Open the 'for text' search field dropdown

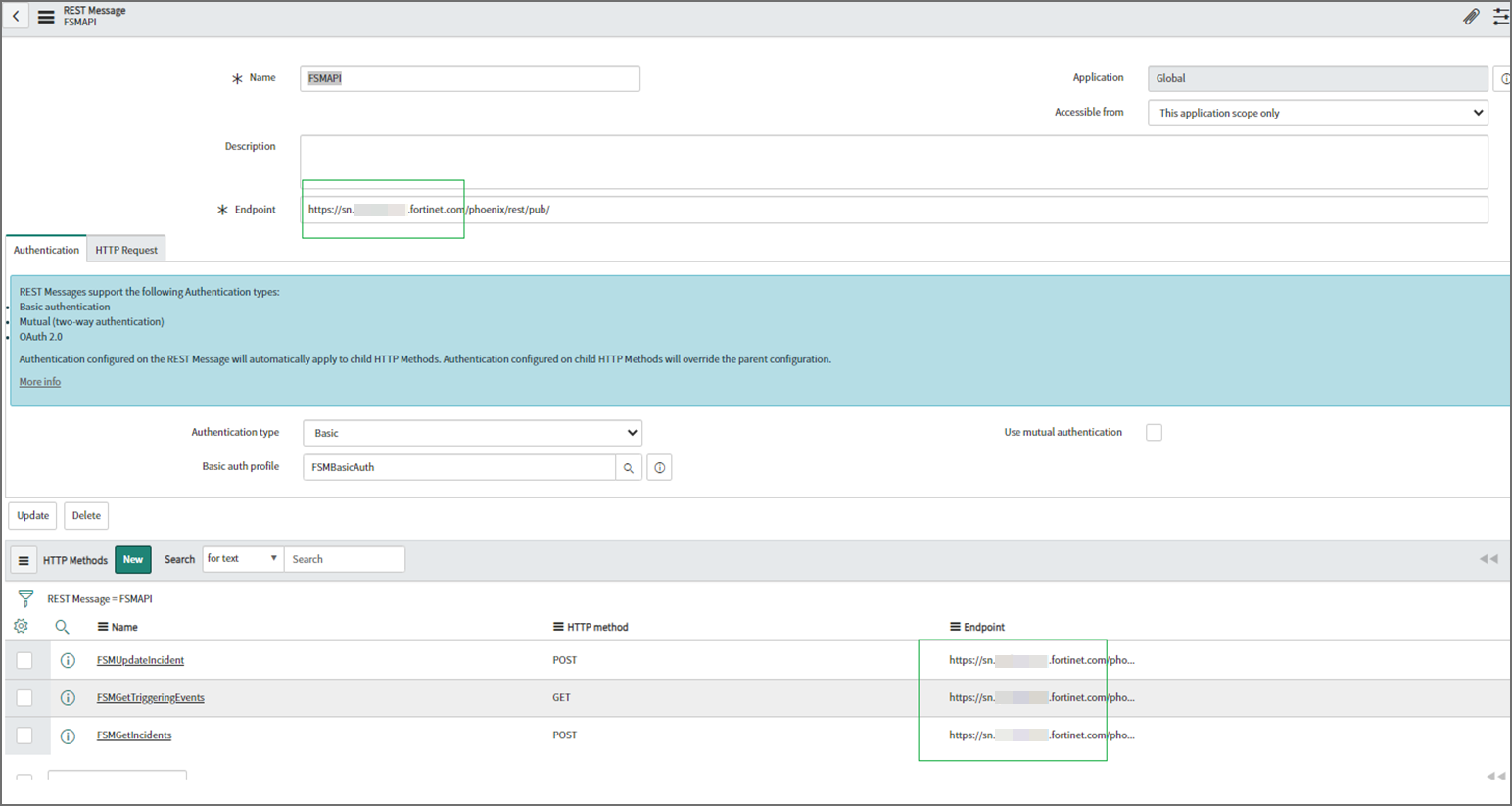tap(242, 559)
